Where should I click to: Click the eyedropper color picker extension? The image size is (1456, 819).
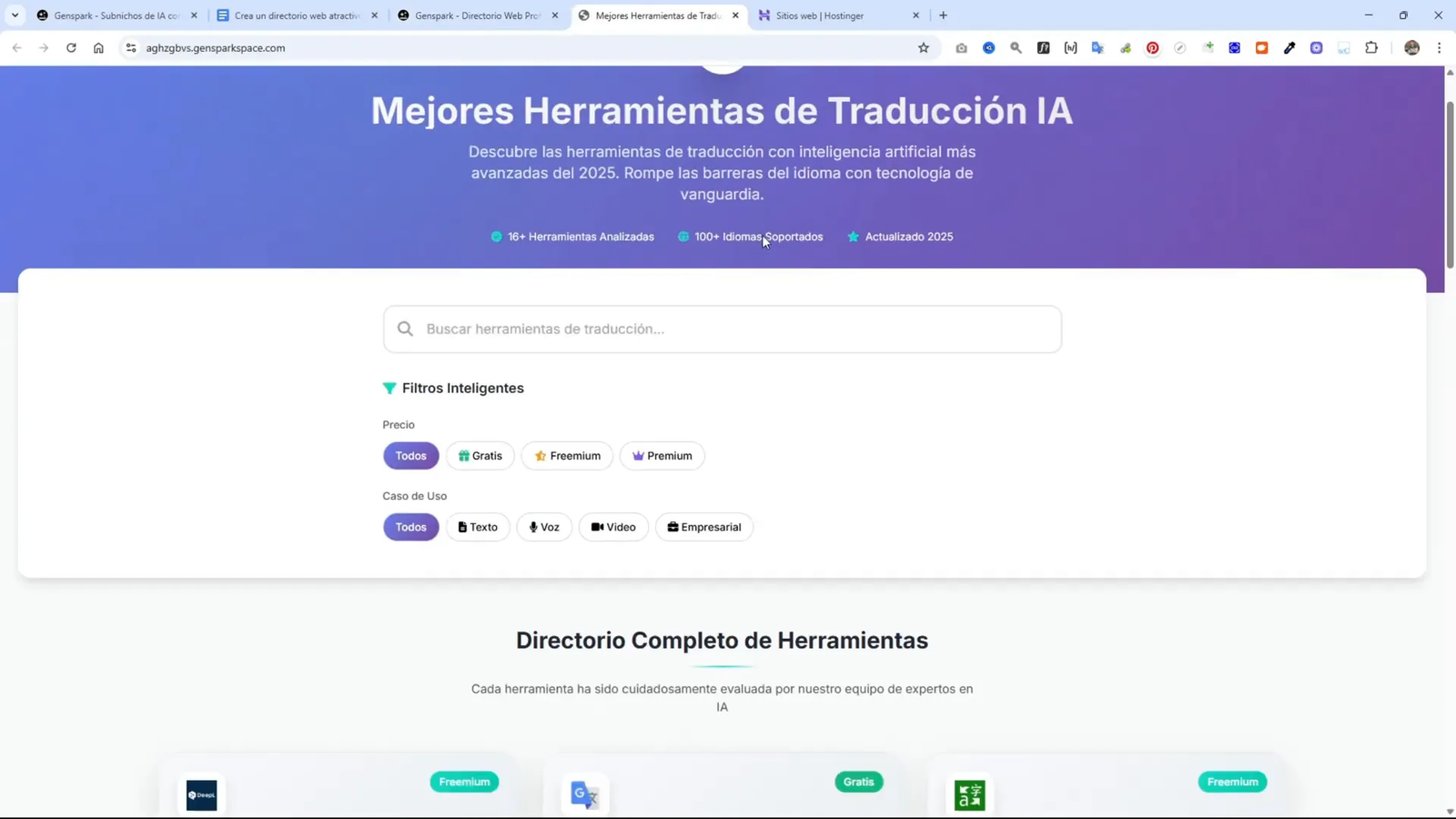coord(1290,48)
